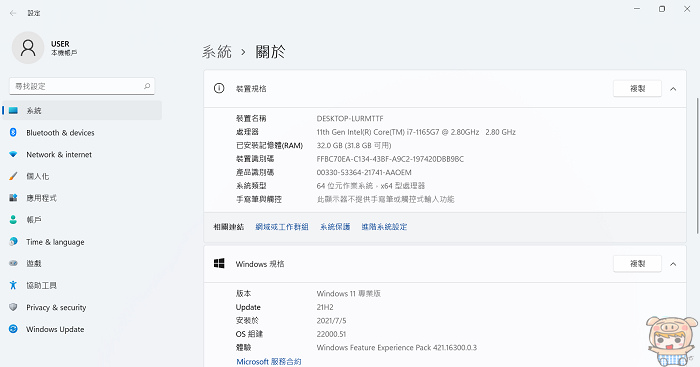Go back with the arrow icon
This screenshot has width=700, height=367.
[12, 13]
